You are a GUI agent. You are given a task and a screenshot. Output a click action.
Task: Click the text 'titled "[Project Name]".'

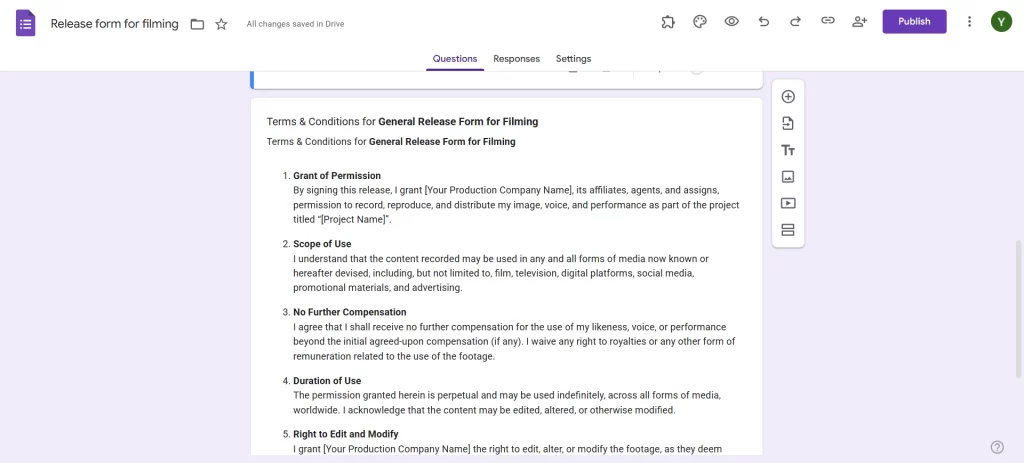(342, 219)
